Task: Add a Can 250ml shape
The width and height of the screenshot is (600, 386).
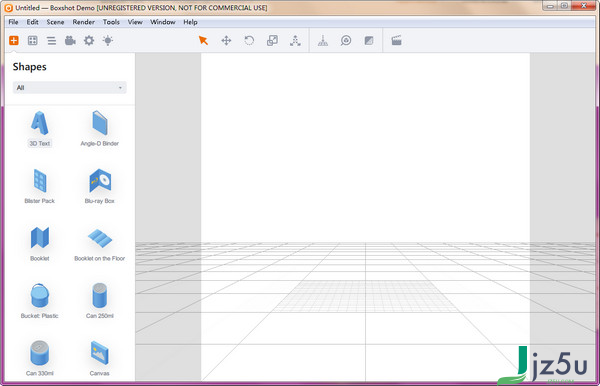Action: coord(99,301)
